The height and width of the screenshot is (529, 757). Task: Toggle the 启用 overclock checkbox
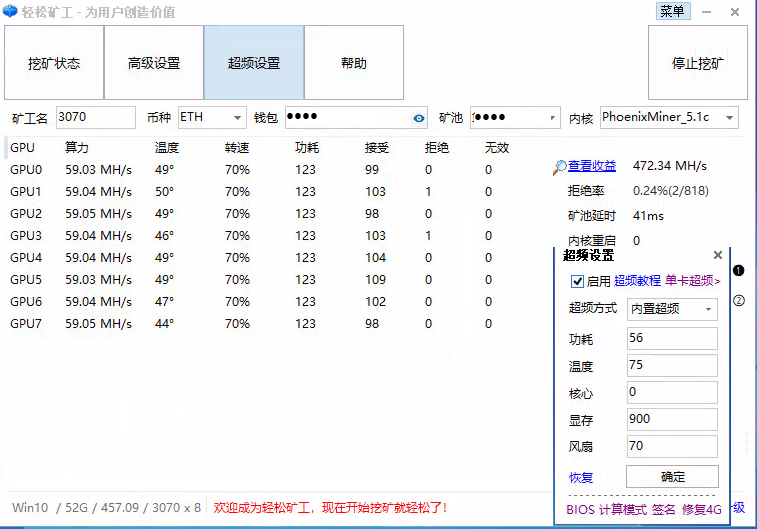(x=577, y=282)
